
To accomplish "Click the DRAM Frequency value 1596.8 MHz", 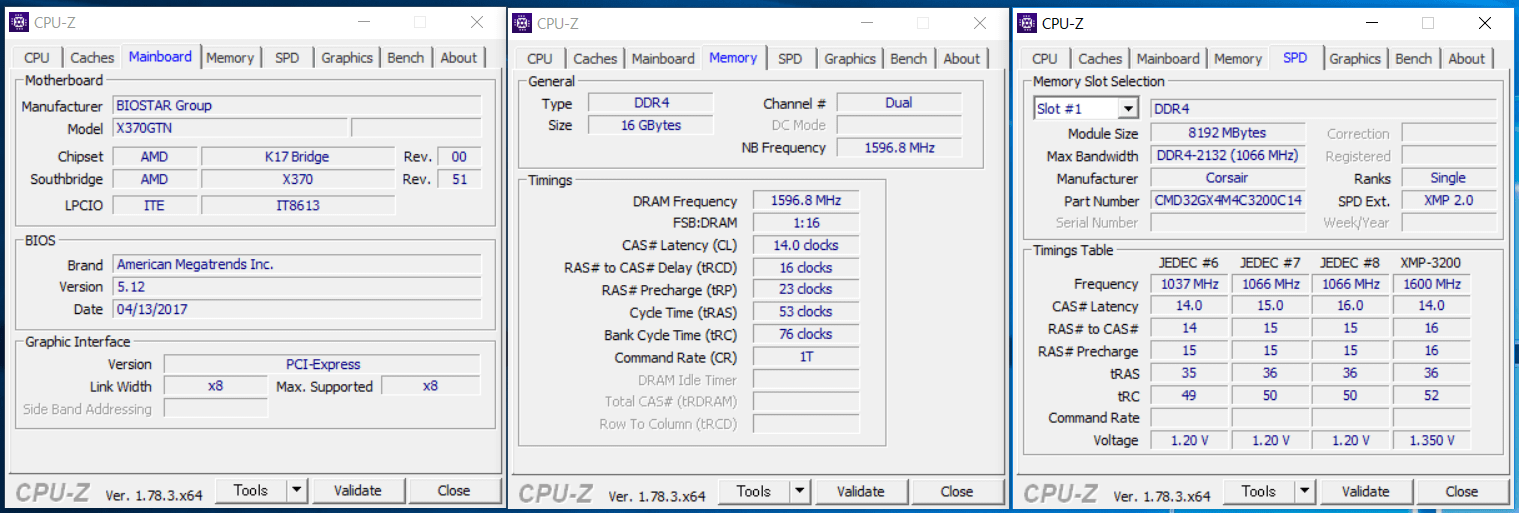I will coord(806,201).
